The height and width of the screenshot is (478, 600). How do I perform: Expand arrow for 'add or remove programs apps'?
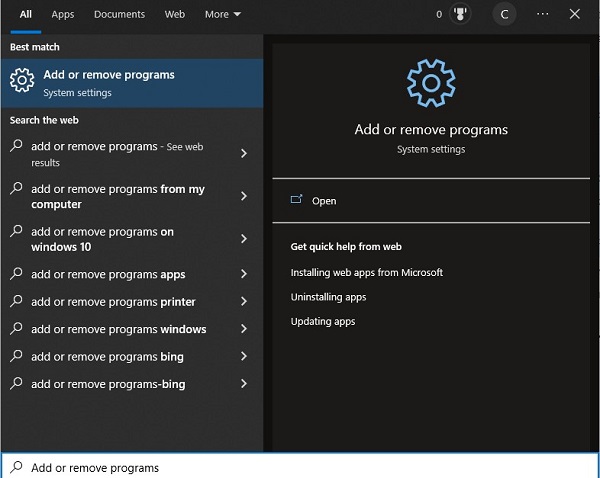pyautogui.click(x=244, y=275)
